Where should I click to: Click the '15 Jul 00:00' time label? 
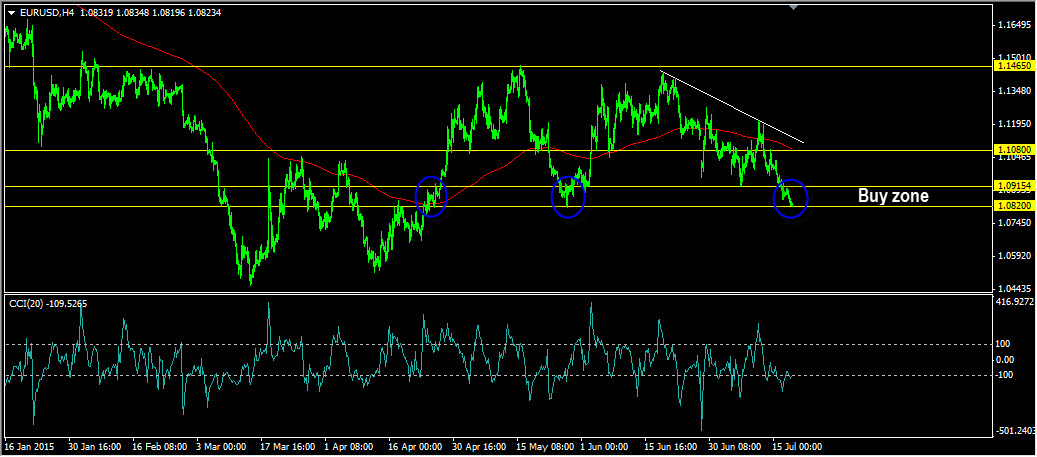[798, 446]
